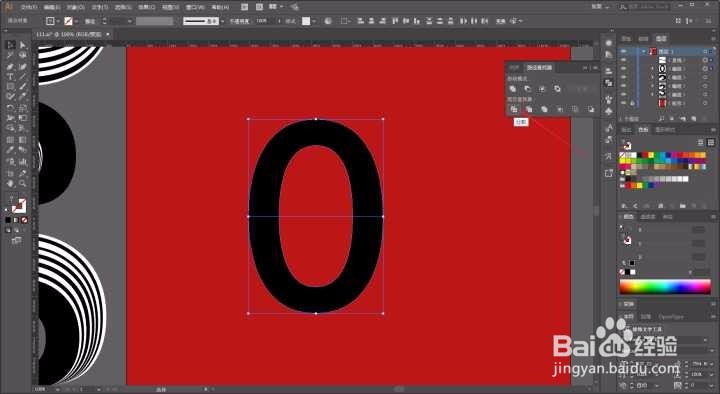Open the Window menu
Screen dimensions: 720x394
[x=195, y=7]
